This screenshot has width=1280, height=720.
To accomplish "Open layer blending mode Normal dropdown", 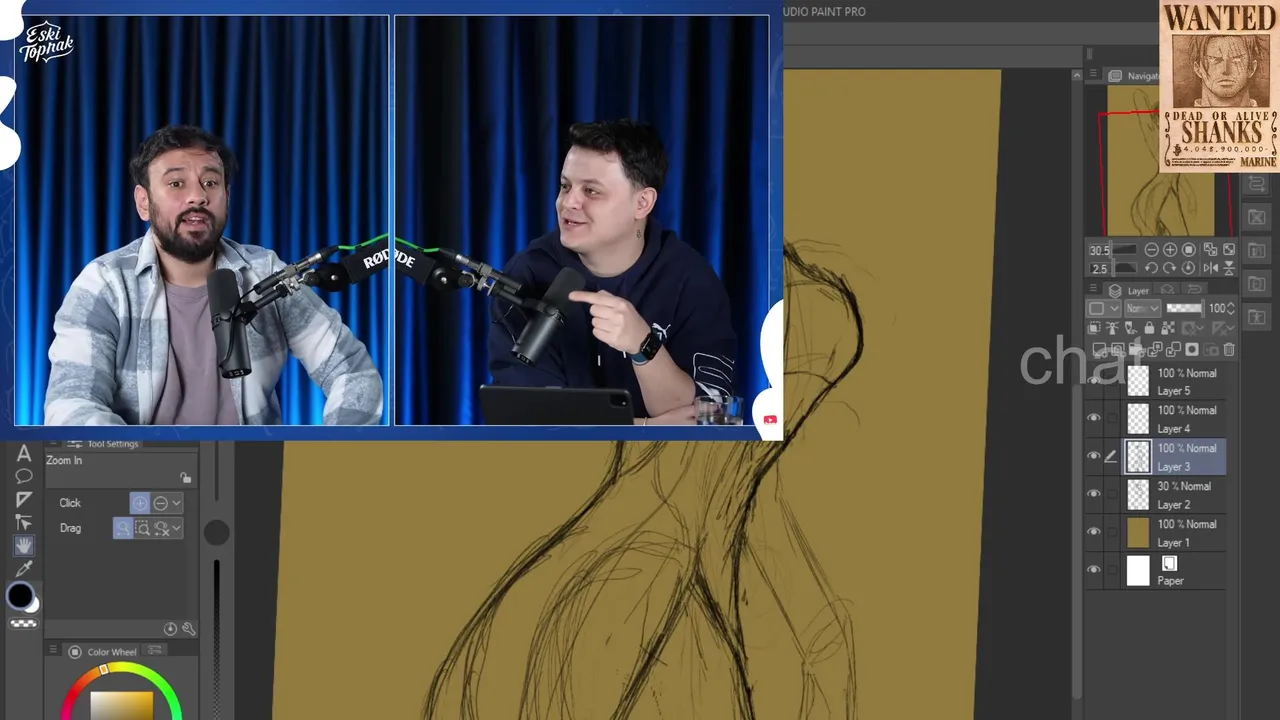I will point(1143,308).
